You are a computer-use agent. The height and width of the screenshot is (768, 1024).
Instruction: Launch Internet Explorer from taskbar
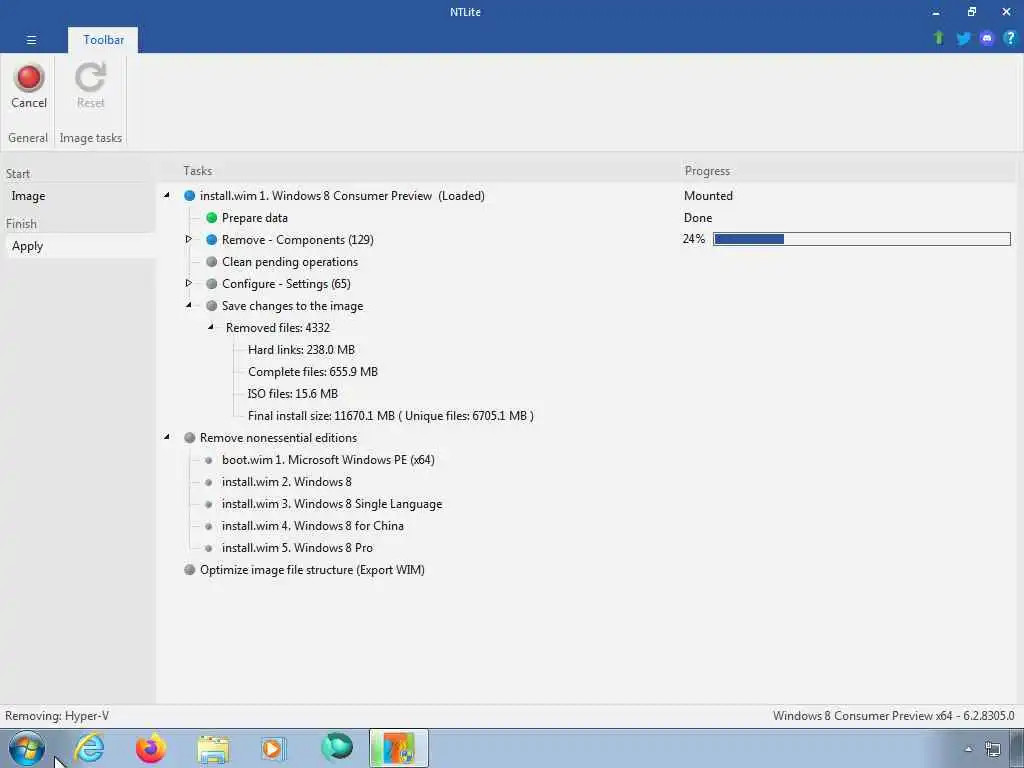tap(89, 748)
